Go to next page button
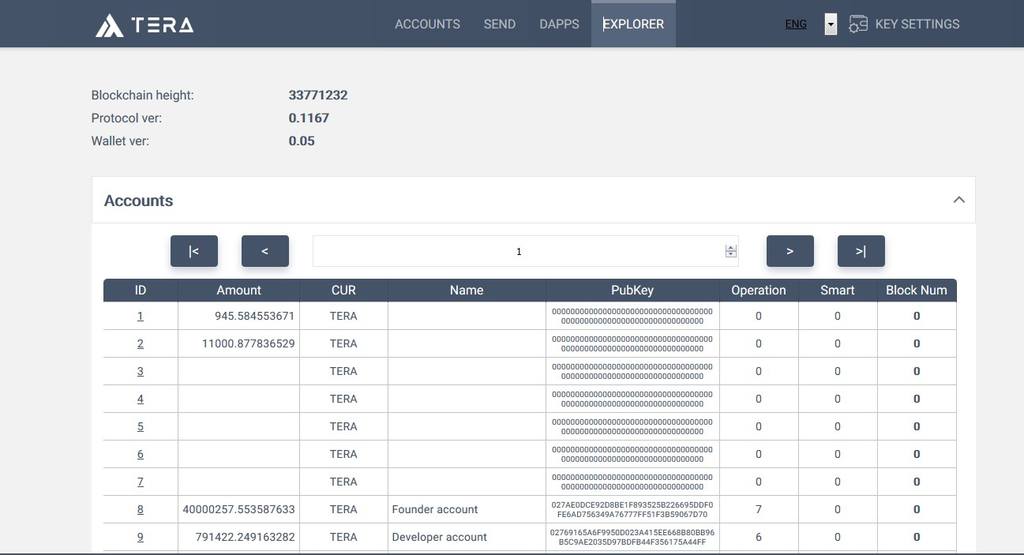The width and height of the screenshot is (1024, 555). tap(790, 251)
